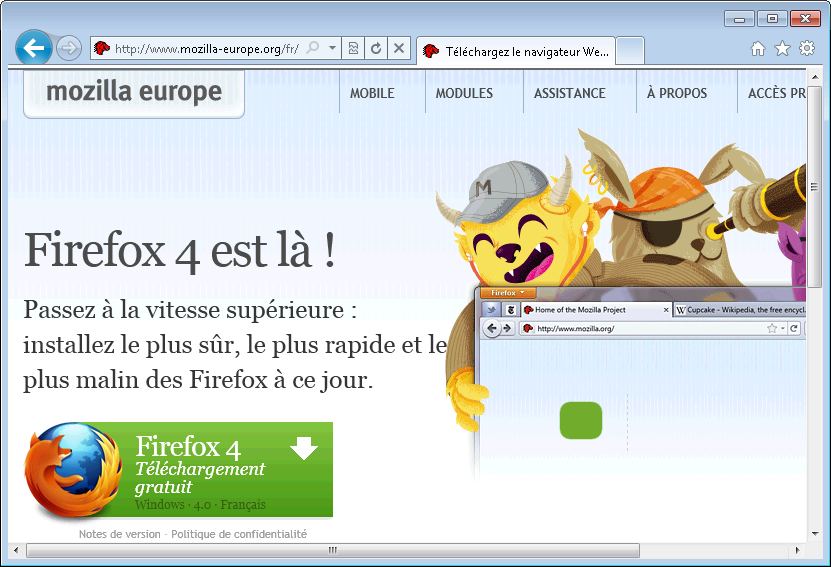Image resolution: width=831 pixels, height=567 pixels.
Task: Click the site favicon in address bar
Action: tap(101, 48)
